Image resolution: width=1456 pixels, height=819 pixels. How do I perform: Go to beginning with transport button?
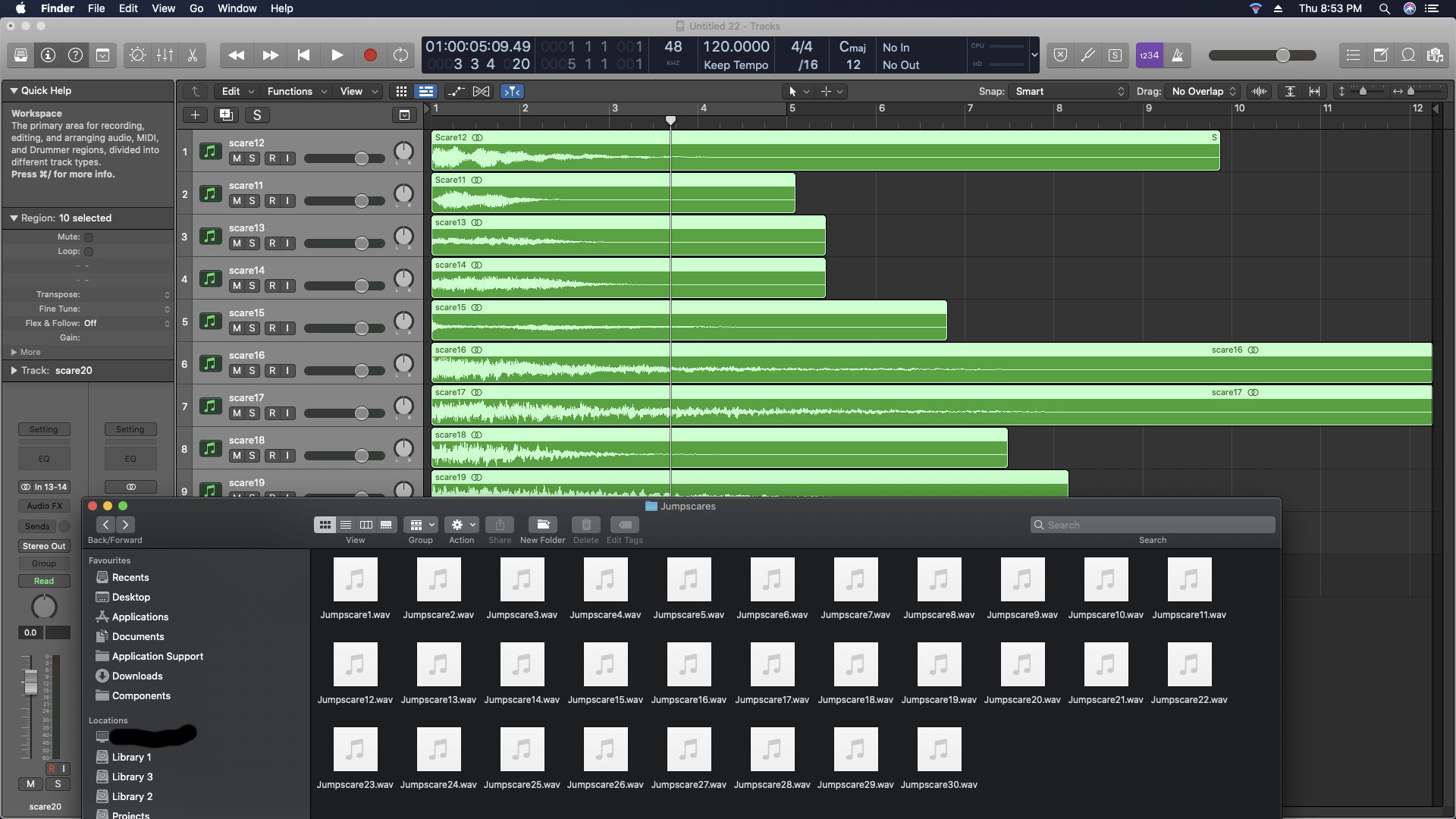coord(303,55)
